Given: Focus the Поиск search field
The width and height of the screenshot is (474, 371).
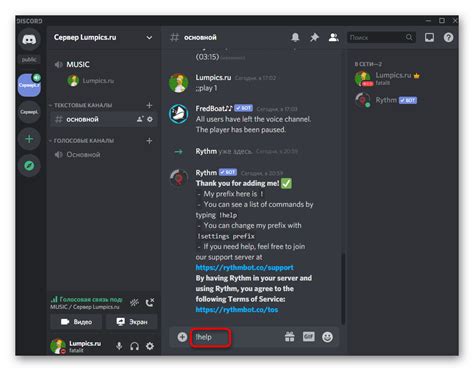Looking at the screenshot, I should tap(381, 38).
